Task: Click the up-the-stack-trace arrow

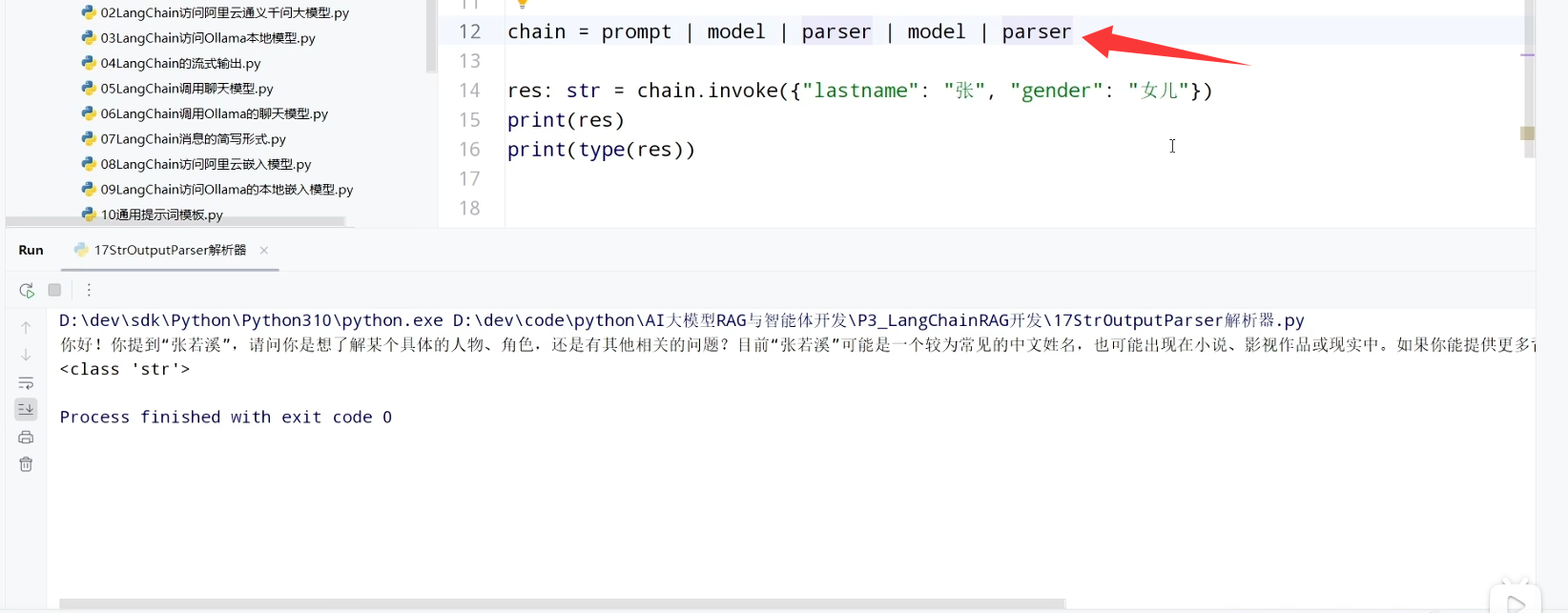Action: (x=26, y=327)
